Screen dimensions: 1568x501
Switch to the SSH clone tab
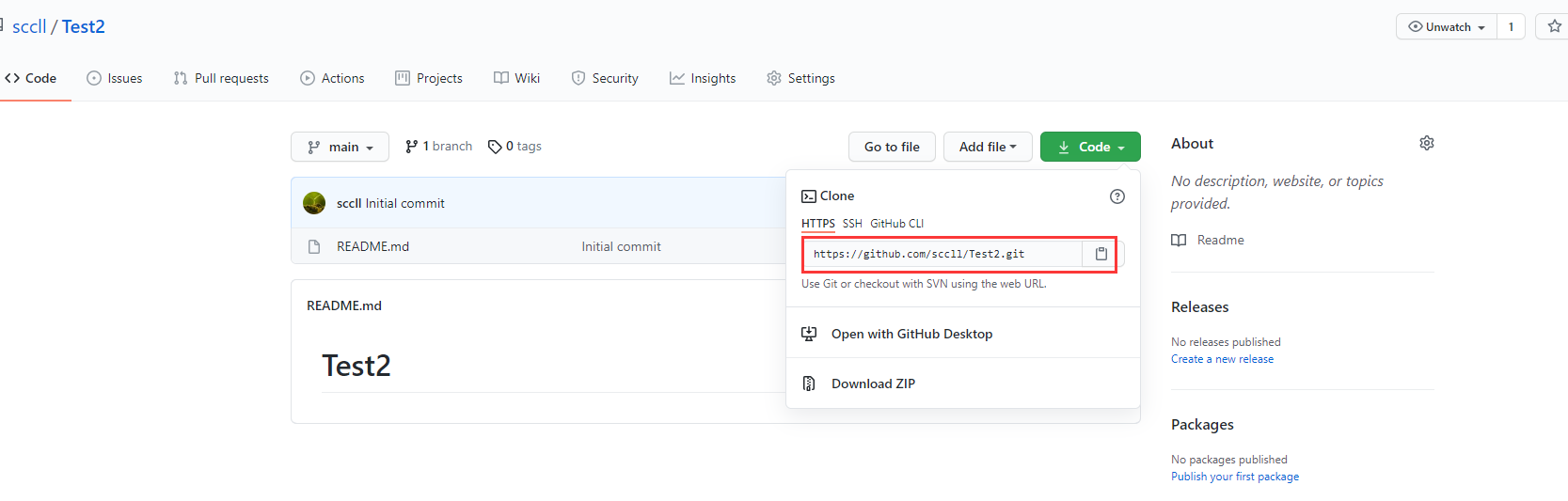(x=852, y=224)
